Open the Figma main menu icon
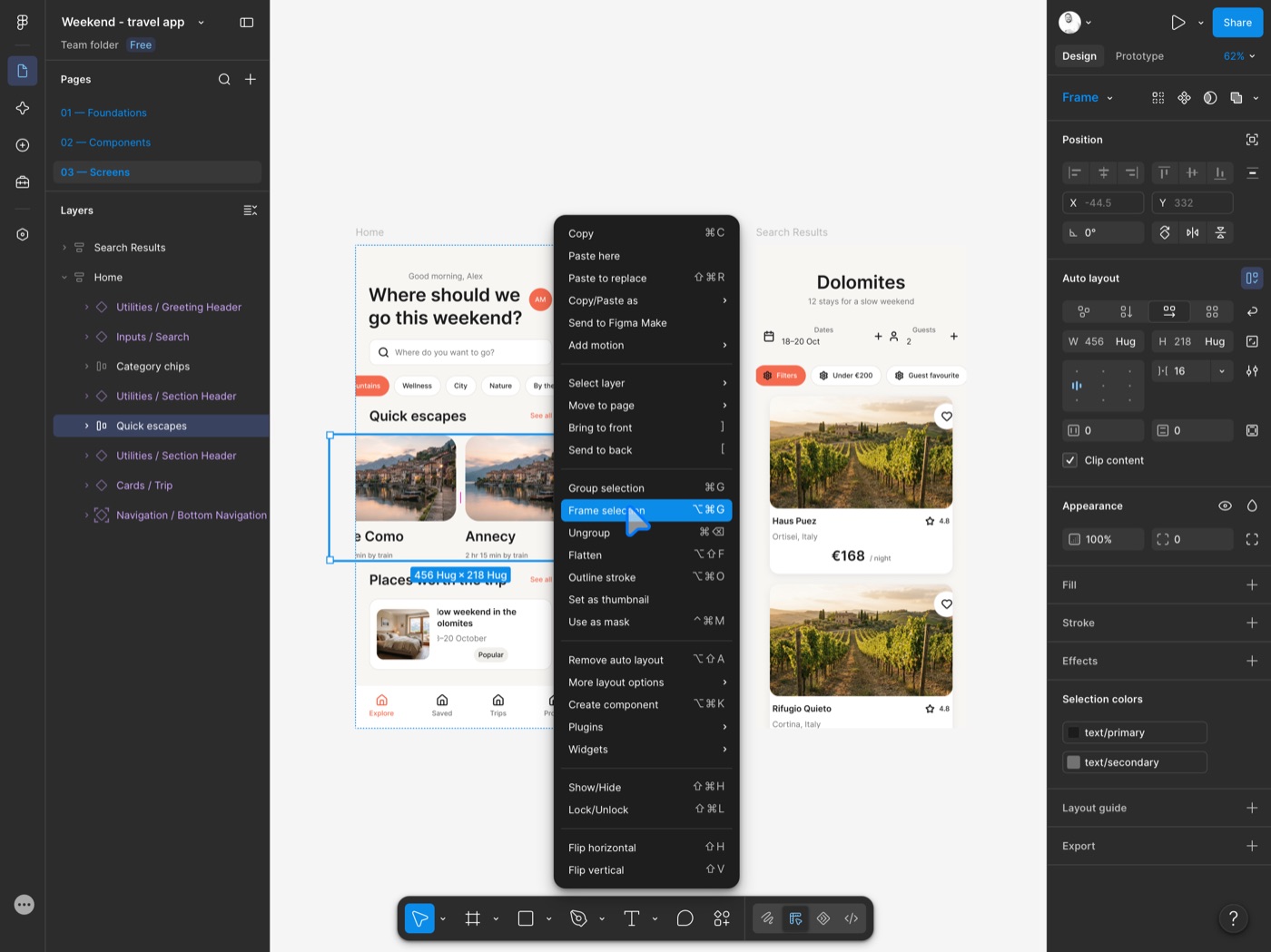Viewport: 1271px width, 952px height. click(23, 22)
